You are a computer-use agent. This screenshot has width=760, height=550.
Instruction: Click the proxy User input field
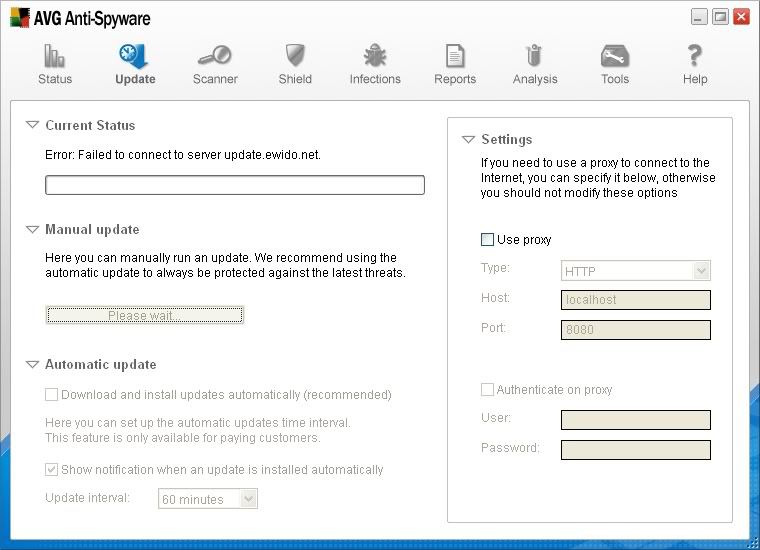pyautogui.click(x=635, y=420)
